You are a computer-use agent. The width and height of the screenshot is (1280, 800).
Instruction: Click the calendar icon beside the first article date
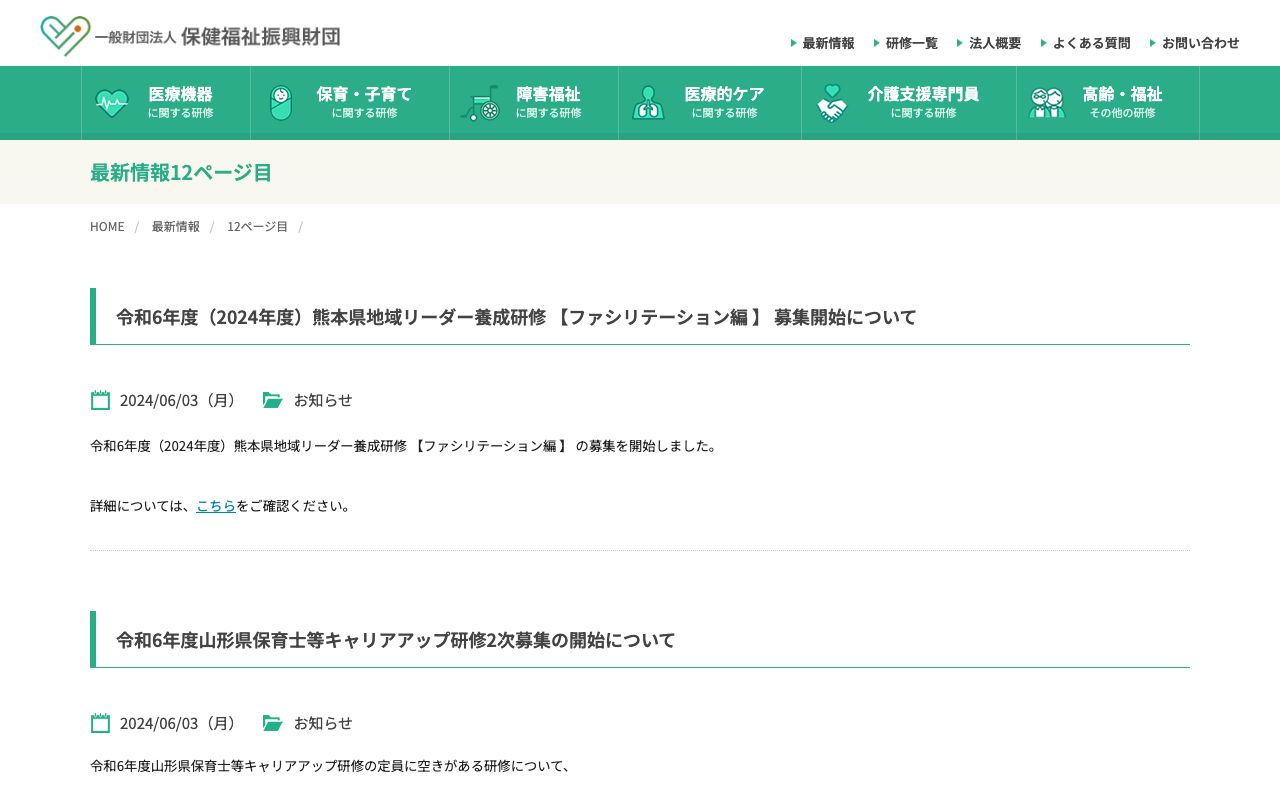(x=100, y=400)
